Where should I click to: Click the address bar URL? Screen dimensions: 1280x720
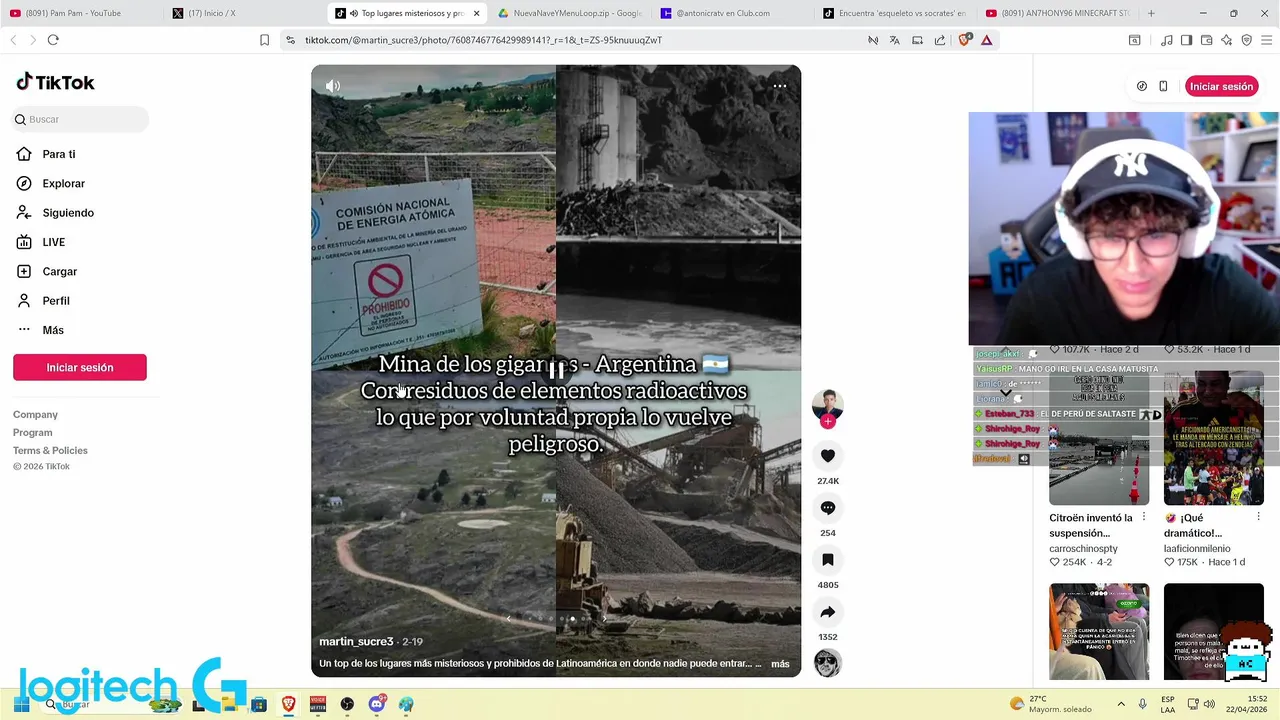483,40
